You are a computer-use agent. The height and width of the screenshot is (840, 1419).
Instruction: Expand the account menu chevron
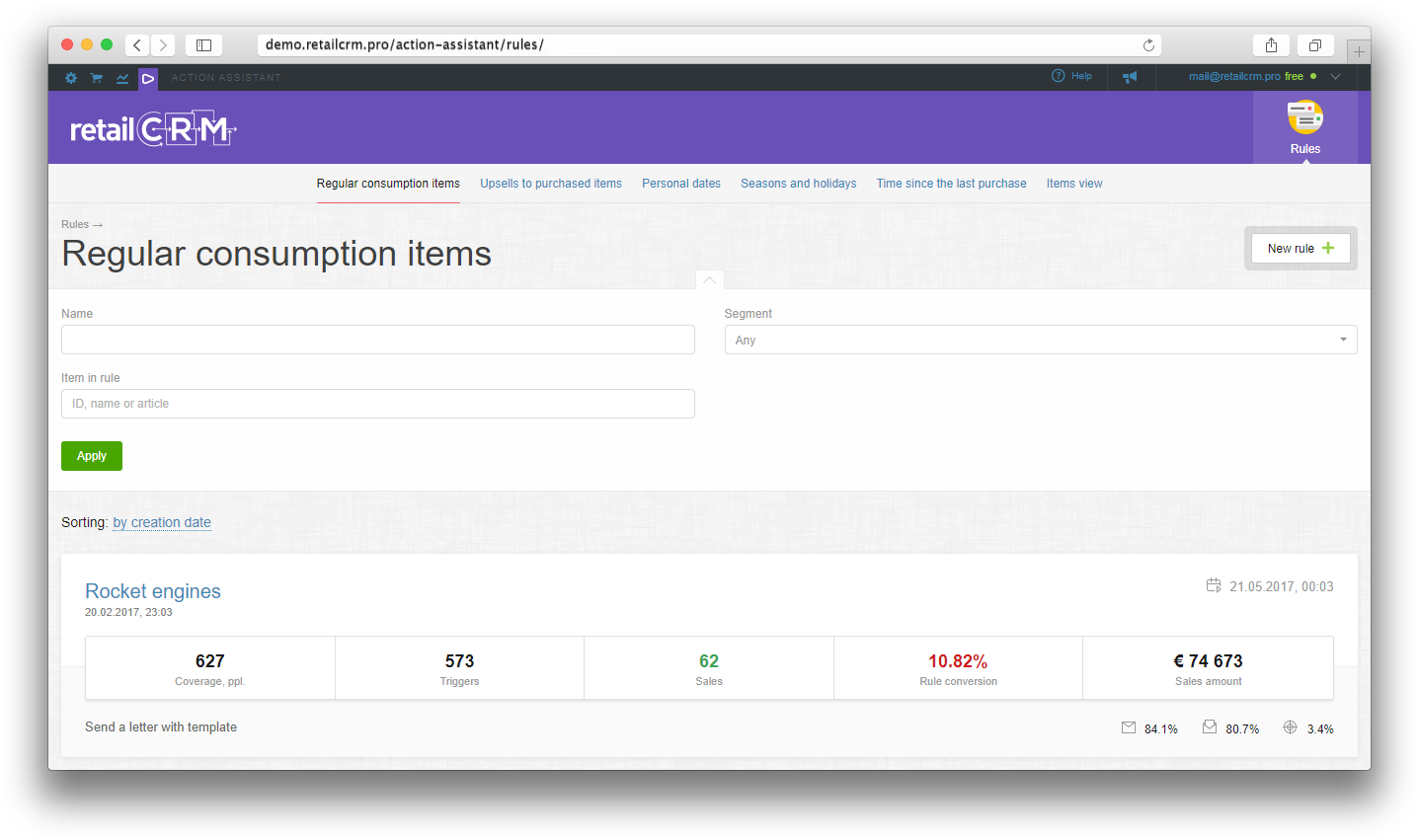1336,77
